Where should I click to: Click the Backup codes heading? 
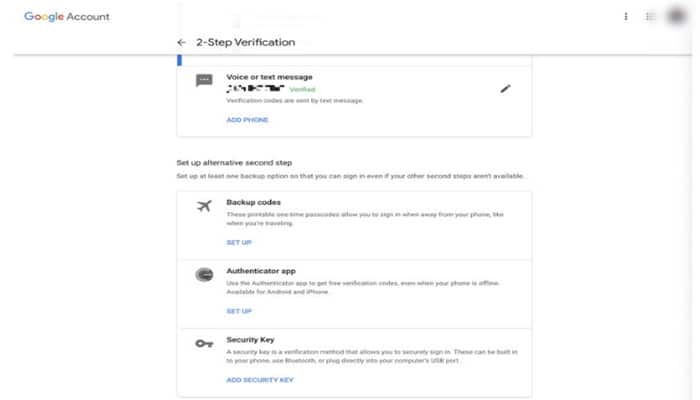point(254,202)
